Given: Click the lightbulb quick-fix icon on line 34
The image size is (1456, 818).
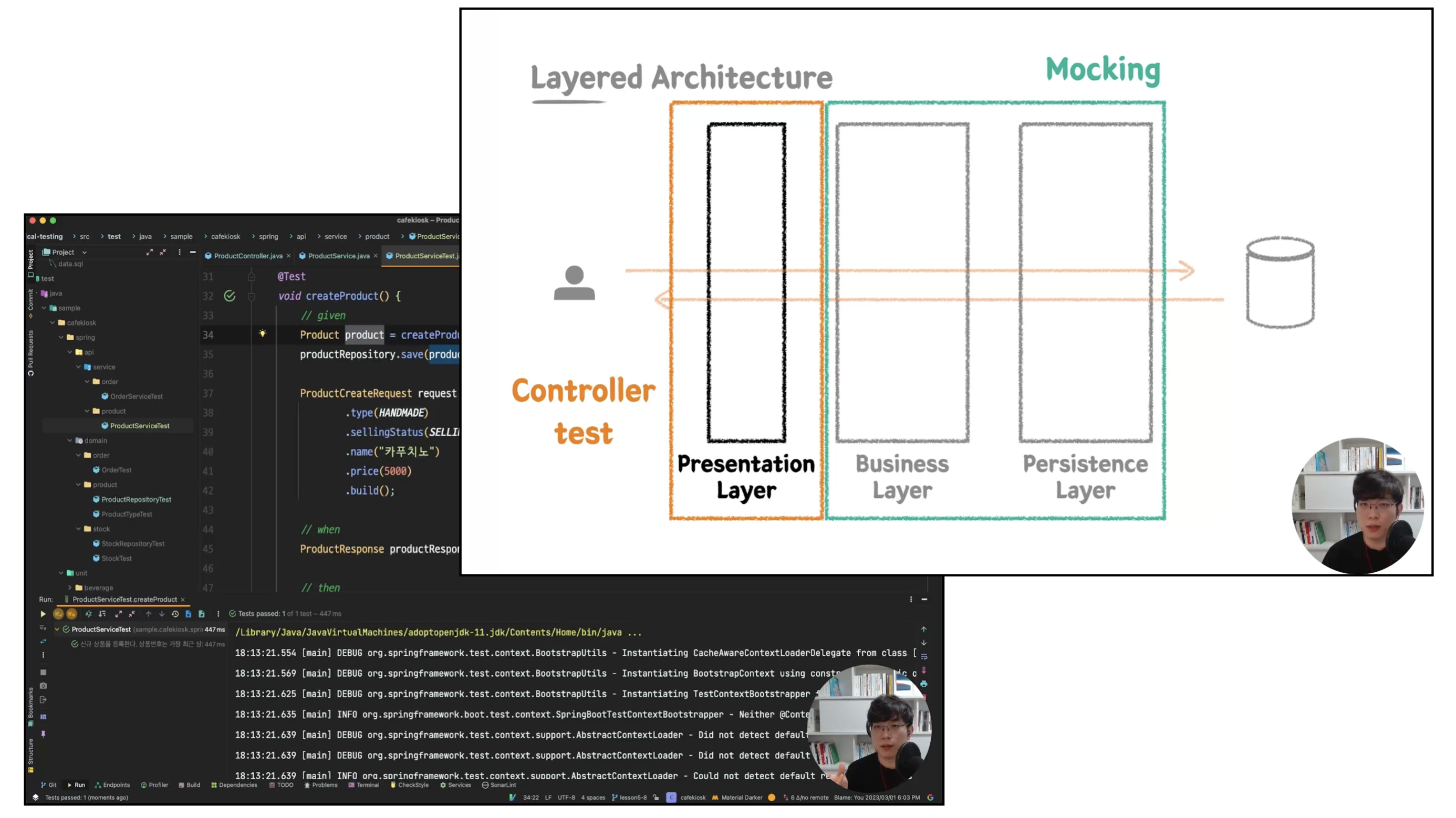Looking at the screenshot, I should pyautogui.click(x=262, y=334).
